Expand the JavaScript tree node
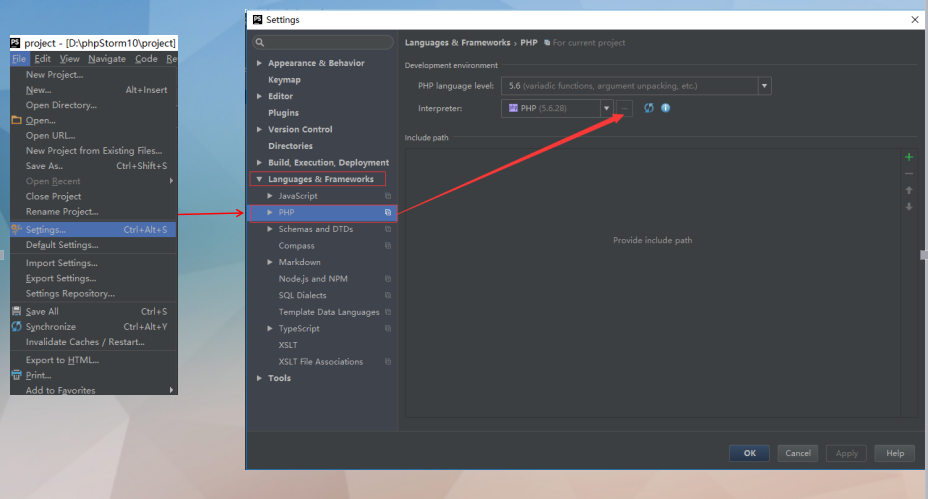The image size is (928, 499). [x=270, y=195]
